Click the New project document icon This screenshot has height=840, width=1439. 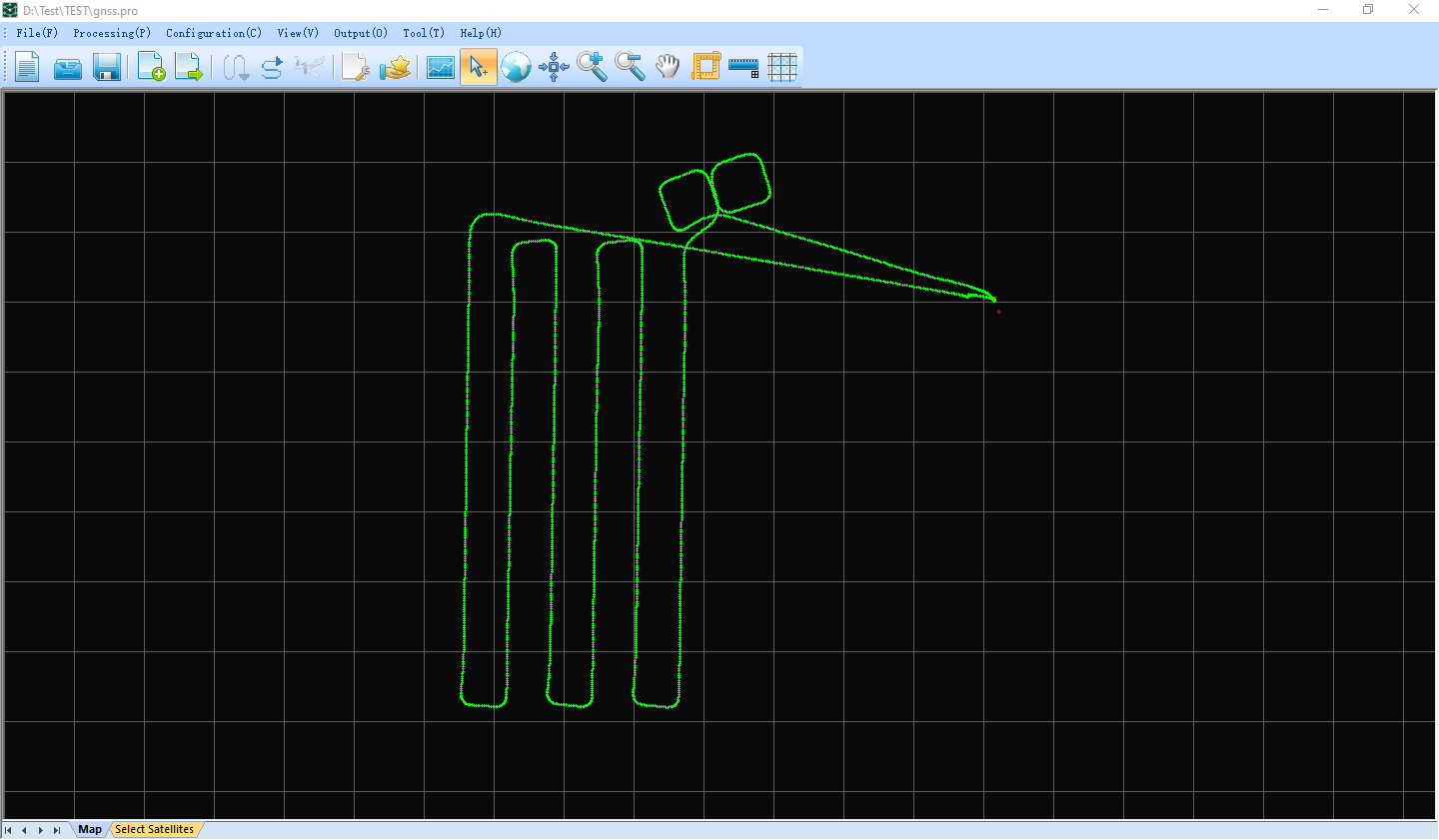coord(27,67)
